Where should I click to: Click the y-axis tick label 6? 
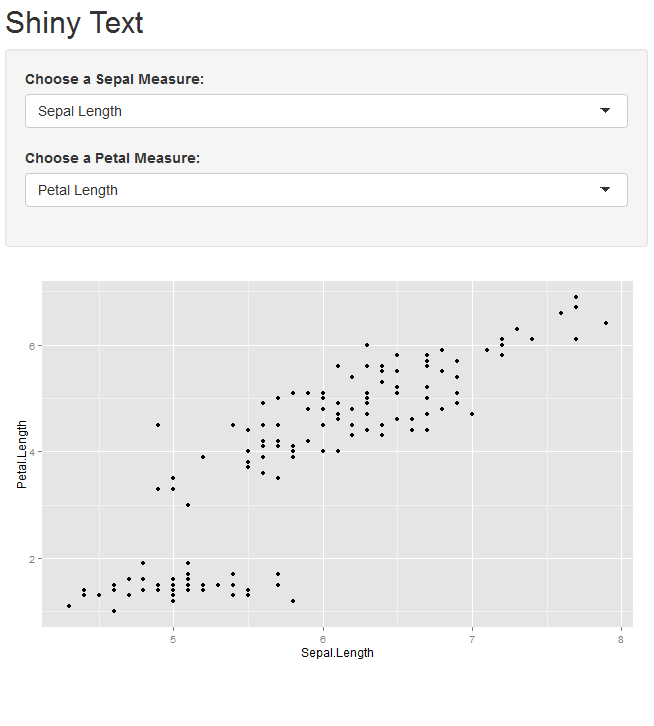(x=32, y=346)
